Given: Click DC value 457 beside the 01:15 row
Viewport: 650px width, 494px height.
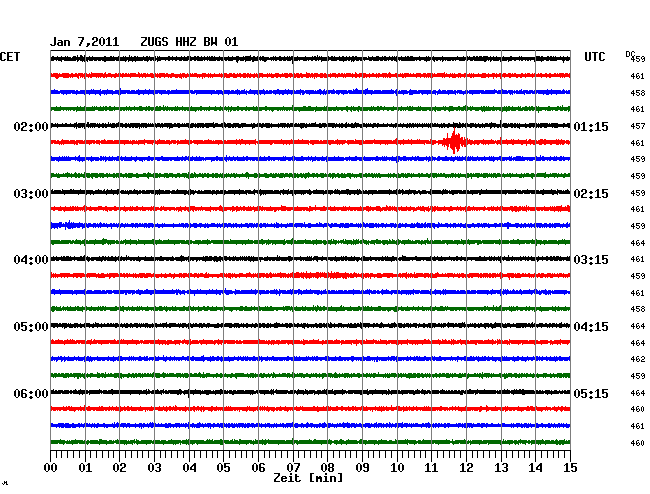Looking at the screenshot, I should (638, 126).
